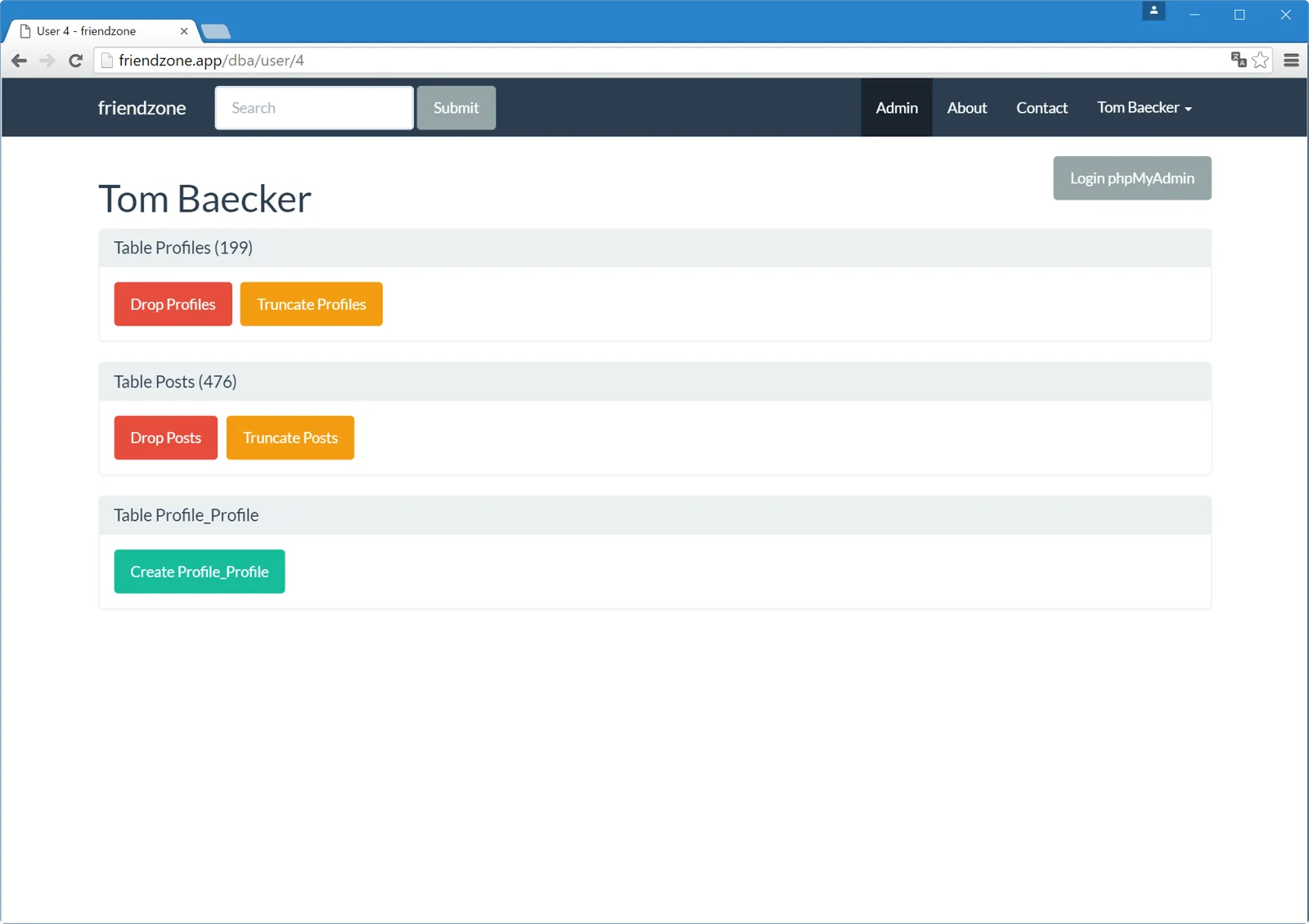Viewport: 1309px width, 924px height.
Task: Reload the page with the refresh icon
Action: pyautogui.click(x=75, y=61)
